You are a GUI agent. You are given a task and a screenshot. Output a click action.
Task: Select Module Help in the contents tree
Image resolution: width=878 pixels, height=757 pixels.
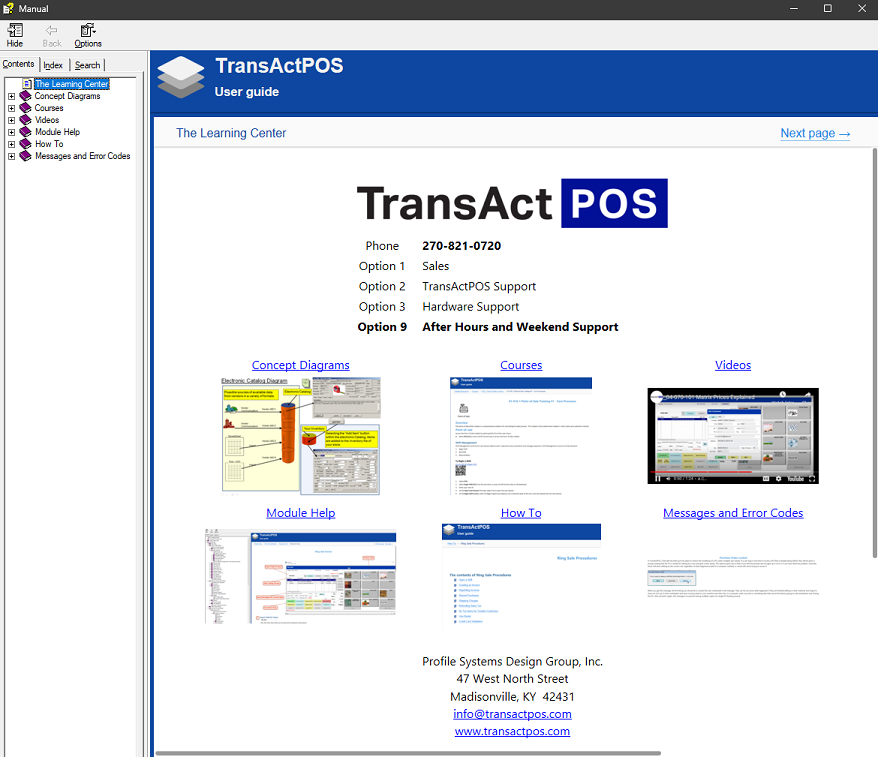[x=57, y=132]
